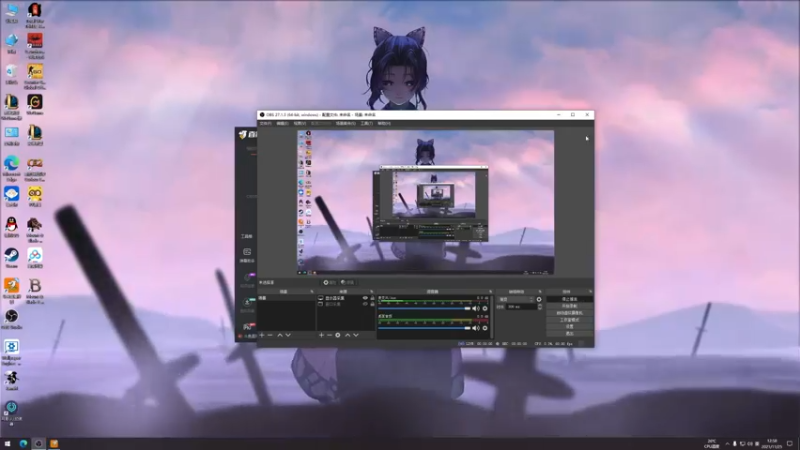The height and width of the screenshot is (450, 800).
Task: Move the scene down in the Scenes list
Action: tap(288, 335)
